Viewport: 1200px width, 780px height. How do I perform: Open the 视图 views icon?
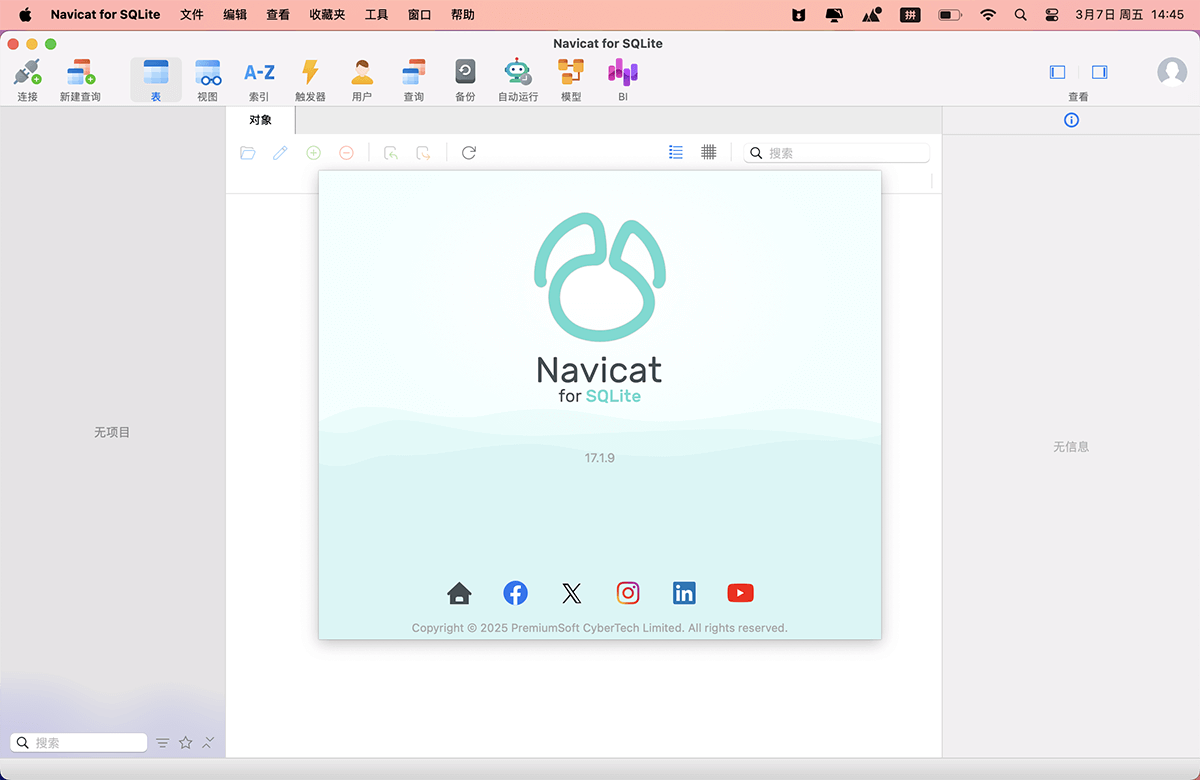tap(207, 79)
